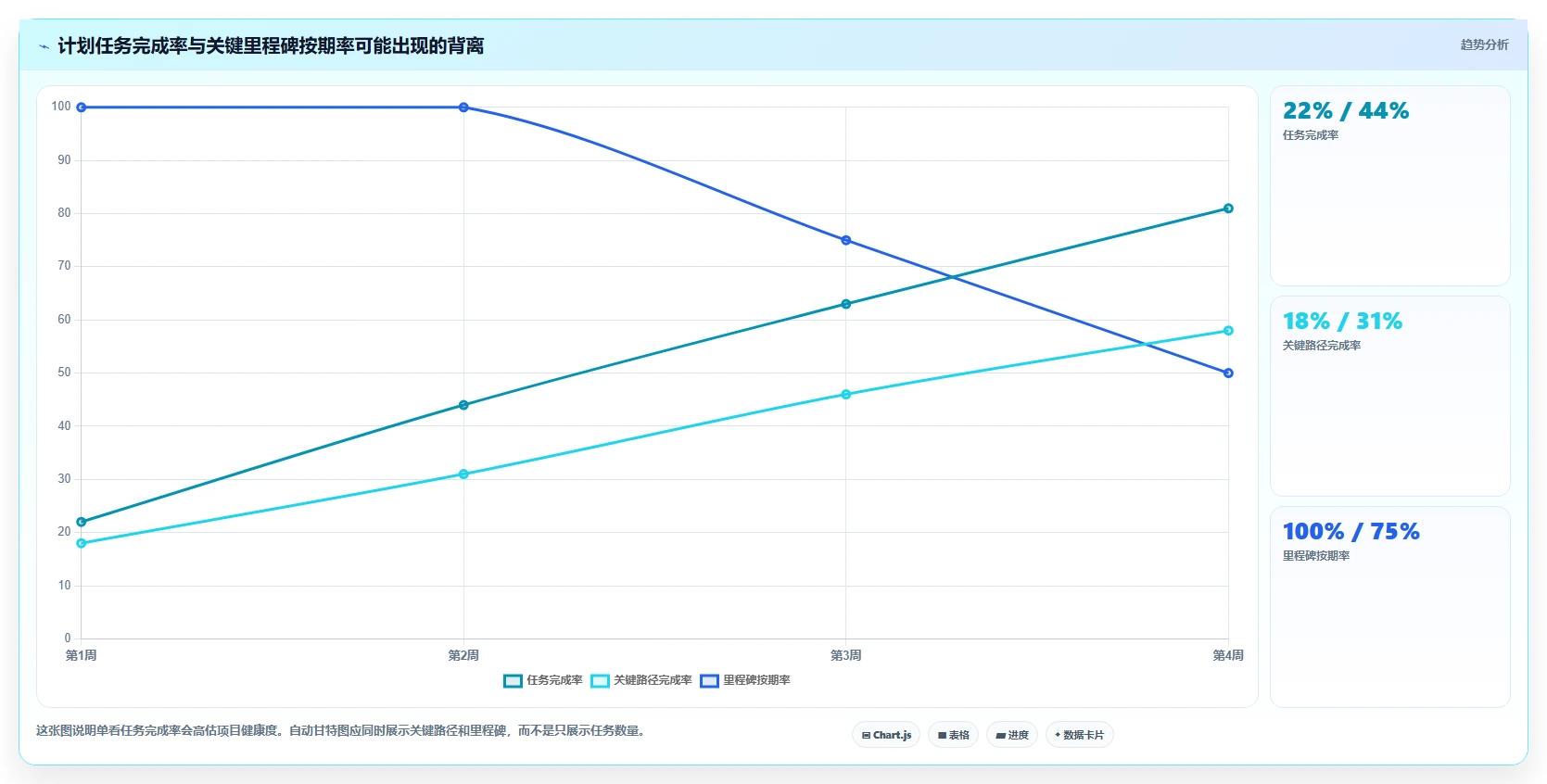1547x784 pixels.
Task: Click the 22% / 44% stat value
Action: pyautogui.click(x=1346, y=111)
